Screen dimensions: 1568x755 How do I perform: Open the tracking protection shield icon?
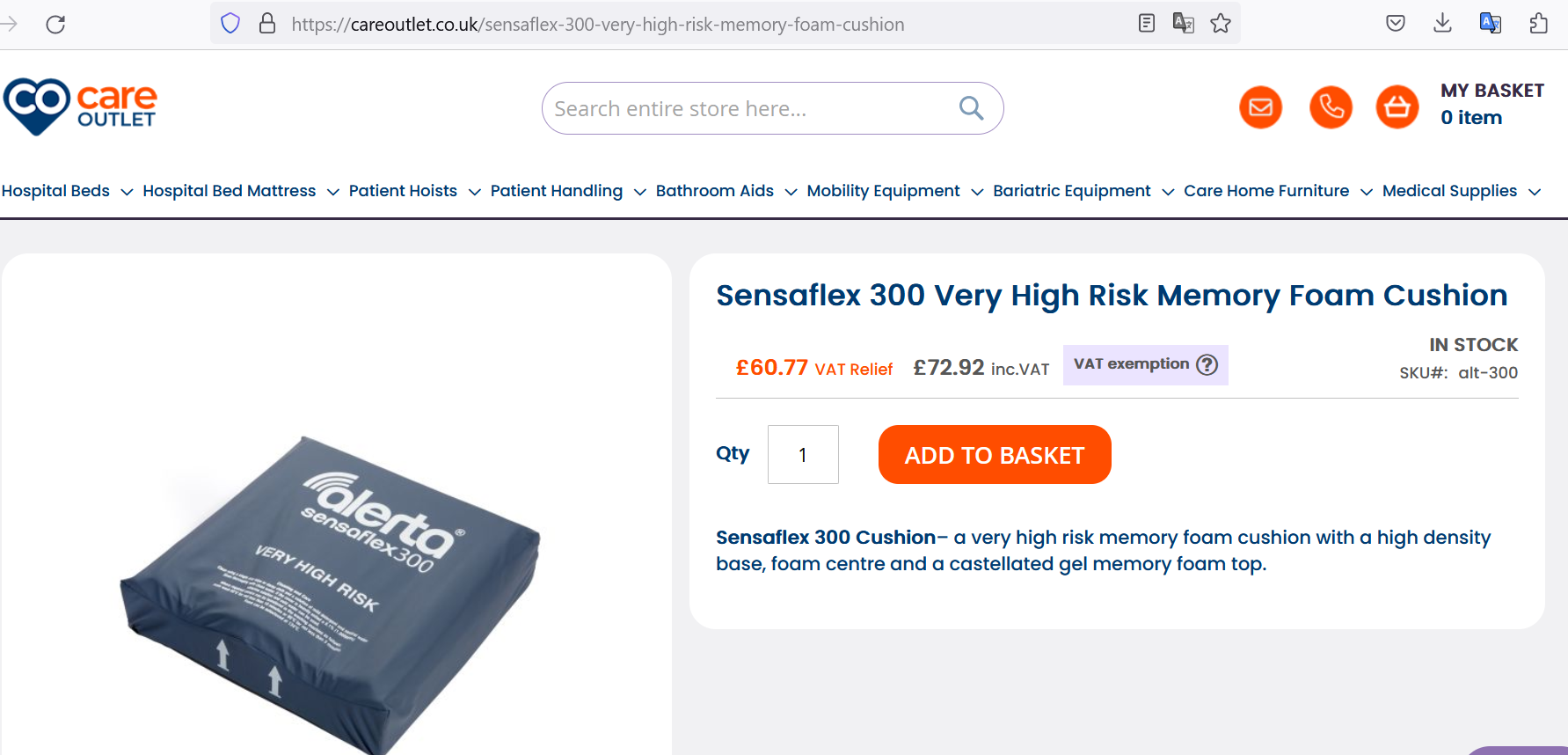pos(230,24)
